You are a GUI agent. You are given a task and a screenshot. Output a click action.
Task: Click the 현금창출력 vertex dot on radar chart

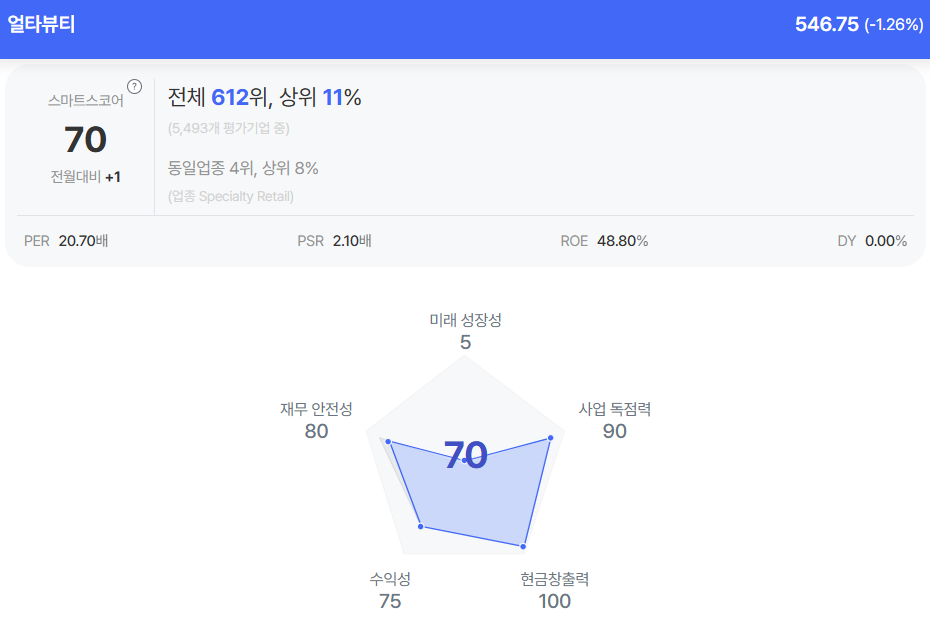pyautogui.click(x=523, y=546)
